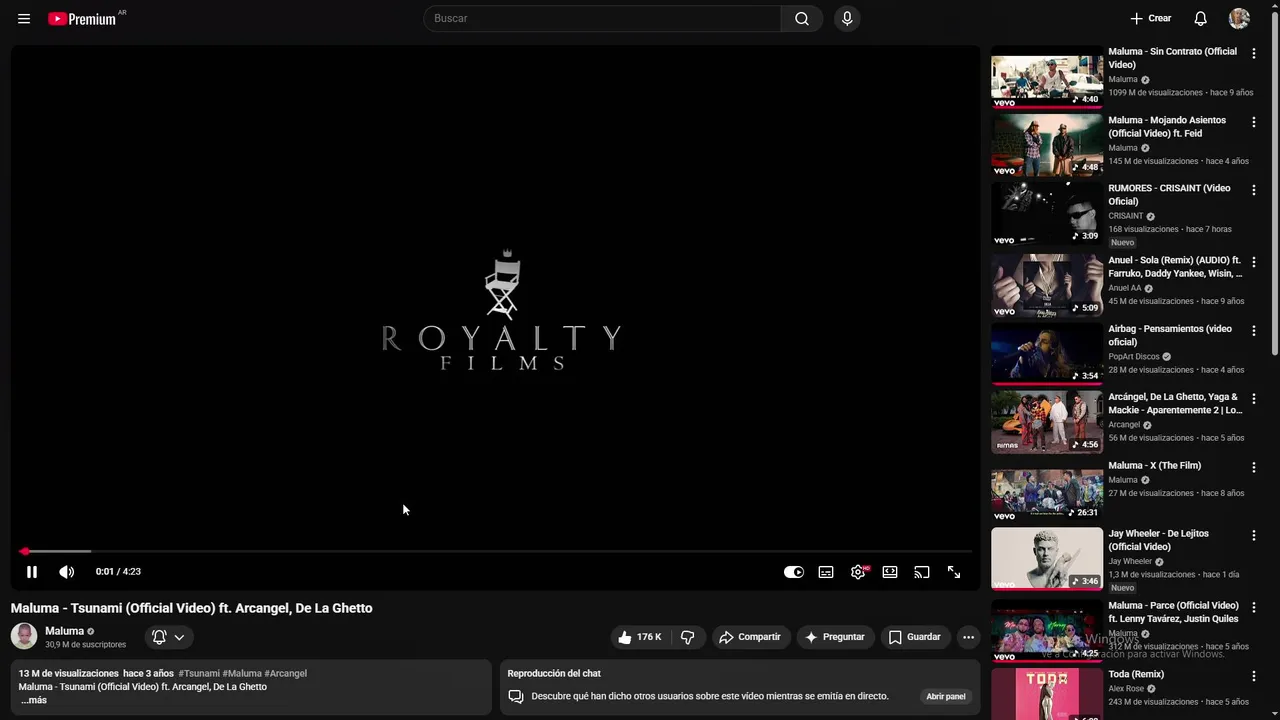This screenshot has height=720, width=1280.
Task: Open options for Sin Contrato video
Action: click(1254, 54)
